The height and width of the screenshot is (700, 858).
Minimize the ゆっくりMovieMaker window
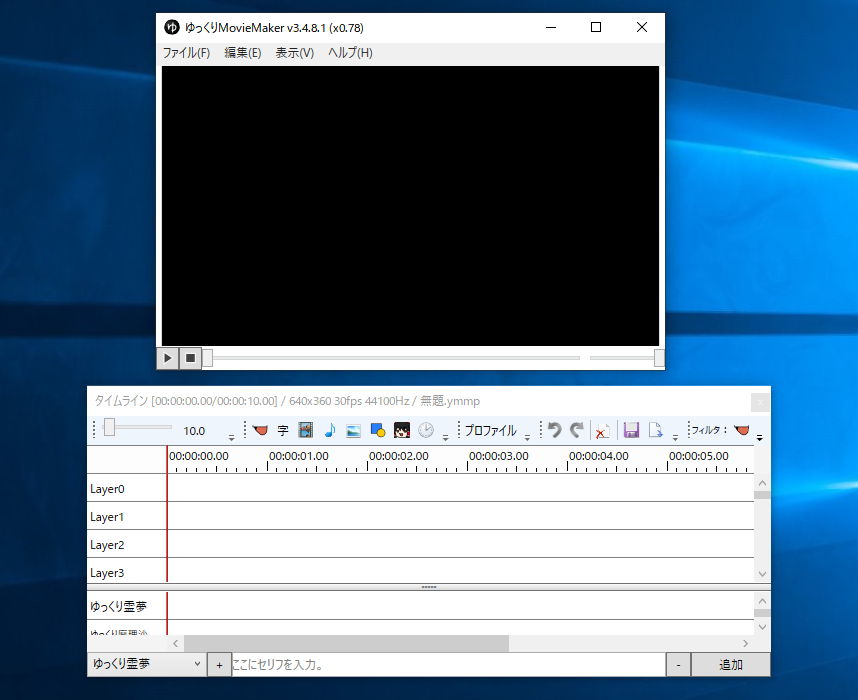tap(551, 27)
